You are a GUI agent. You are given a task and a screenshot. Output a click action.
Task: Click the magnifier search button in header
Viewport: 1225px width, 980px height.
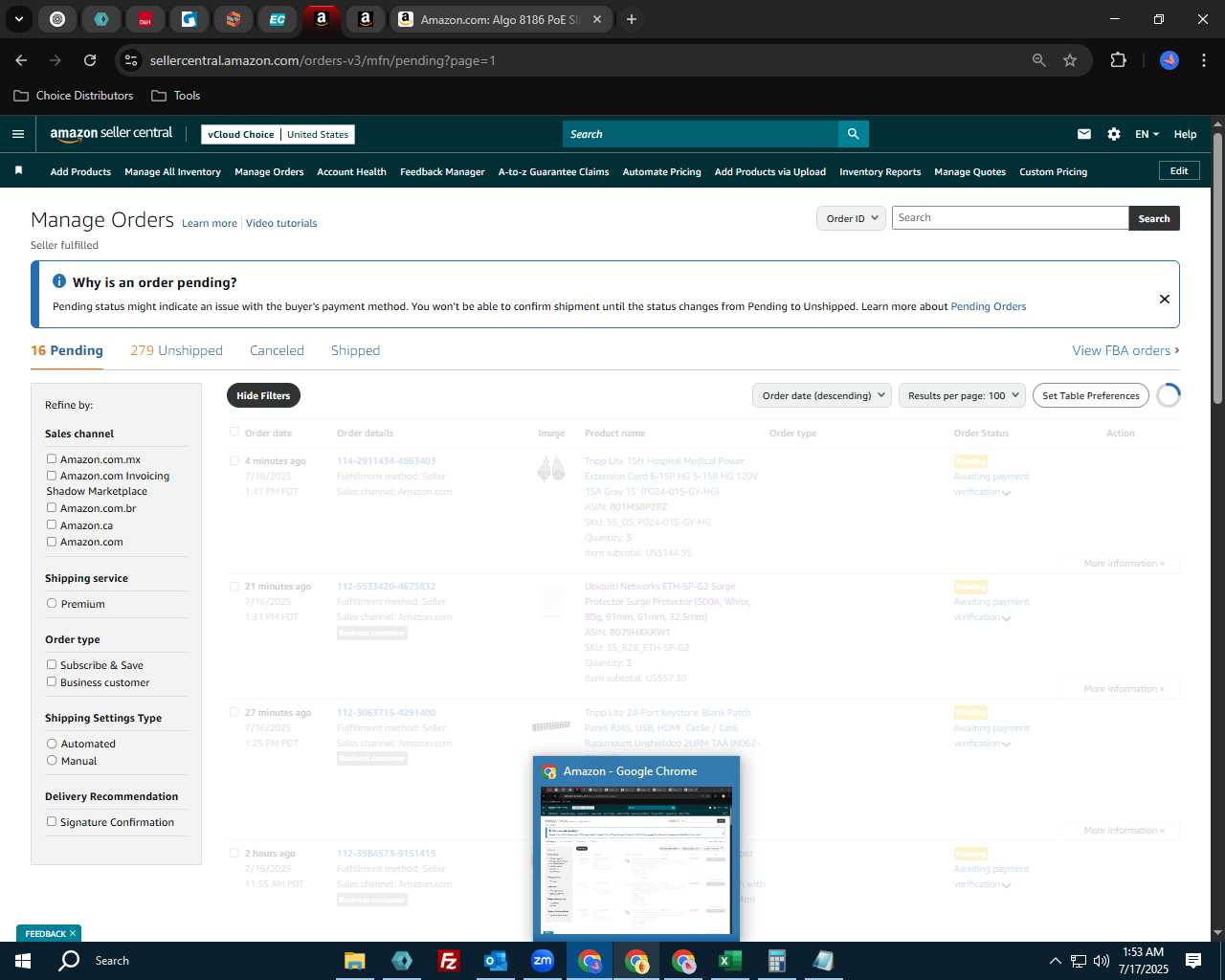tap(853, 134)
